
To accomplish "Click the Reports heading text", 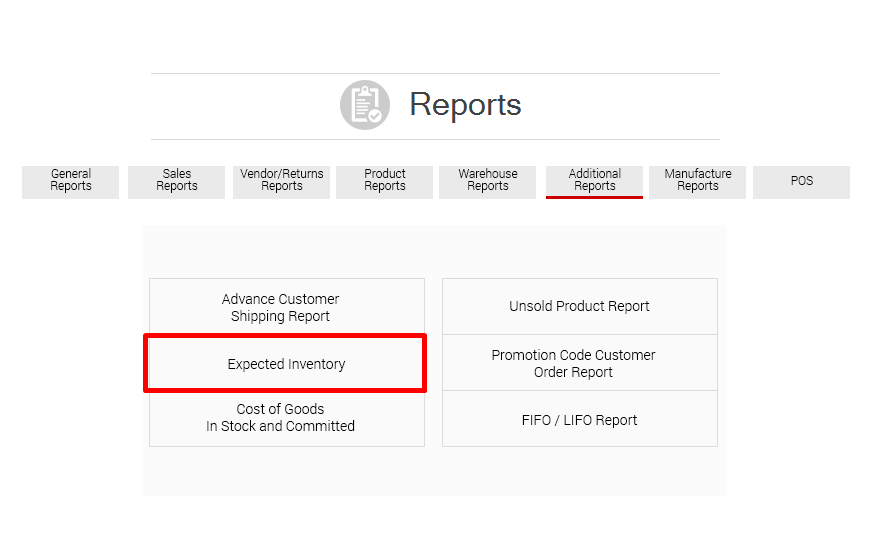I will 465,105.
